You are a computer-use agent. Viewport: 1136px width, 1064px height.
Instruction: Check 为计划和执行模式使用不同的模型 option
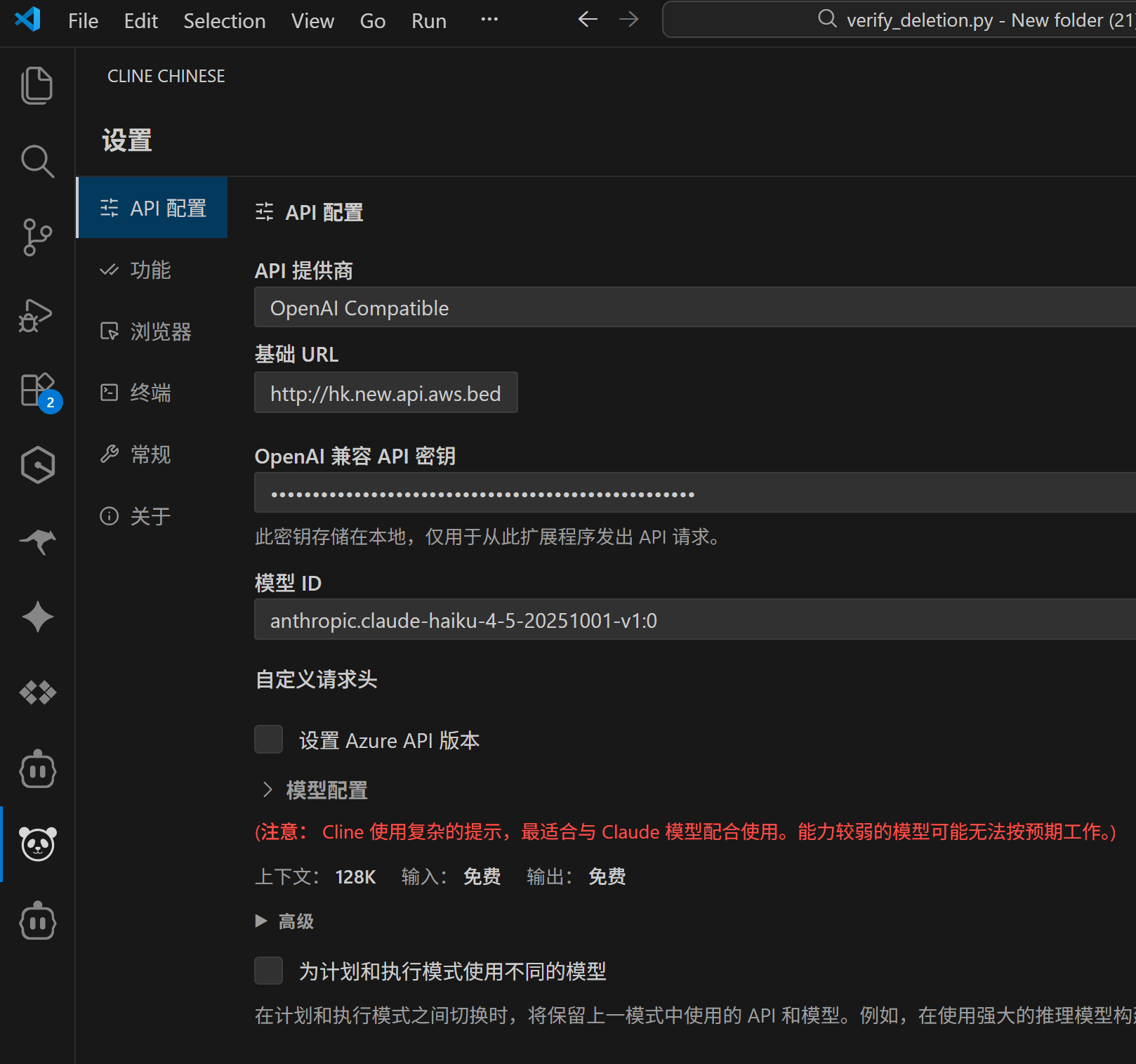(x=268, y=971)
